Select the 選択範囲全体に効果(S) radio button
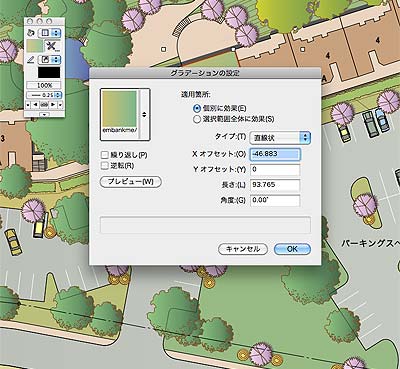400x369 pixels. pos(197,119)
